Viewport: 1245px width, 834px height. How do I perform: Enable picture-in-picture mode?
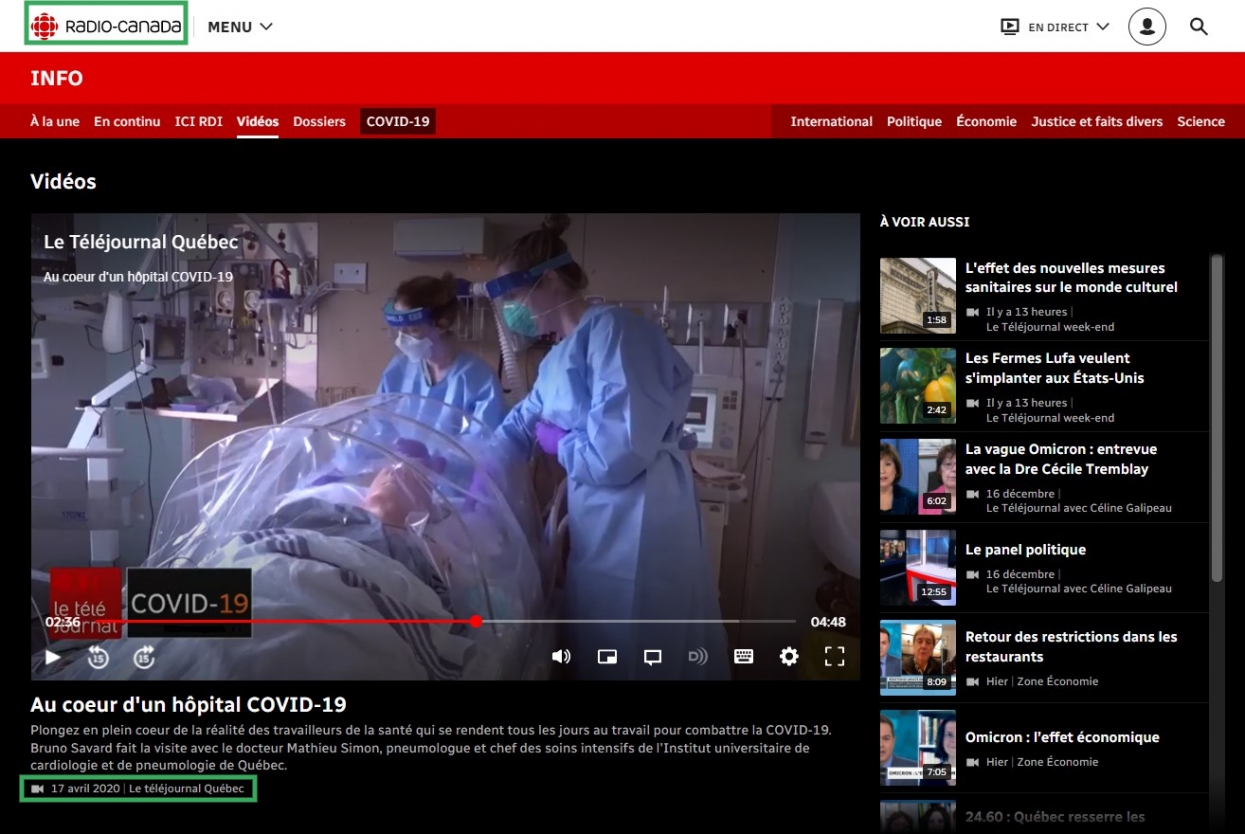point(607,657)
